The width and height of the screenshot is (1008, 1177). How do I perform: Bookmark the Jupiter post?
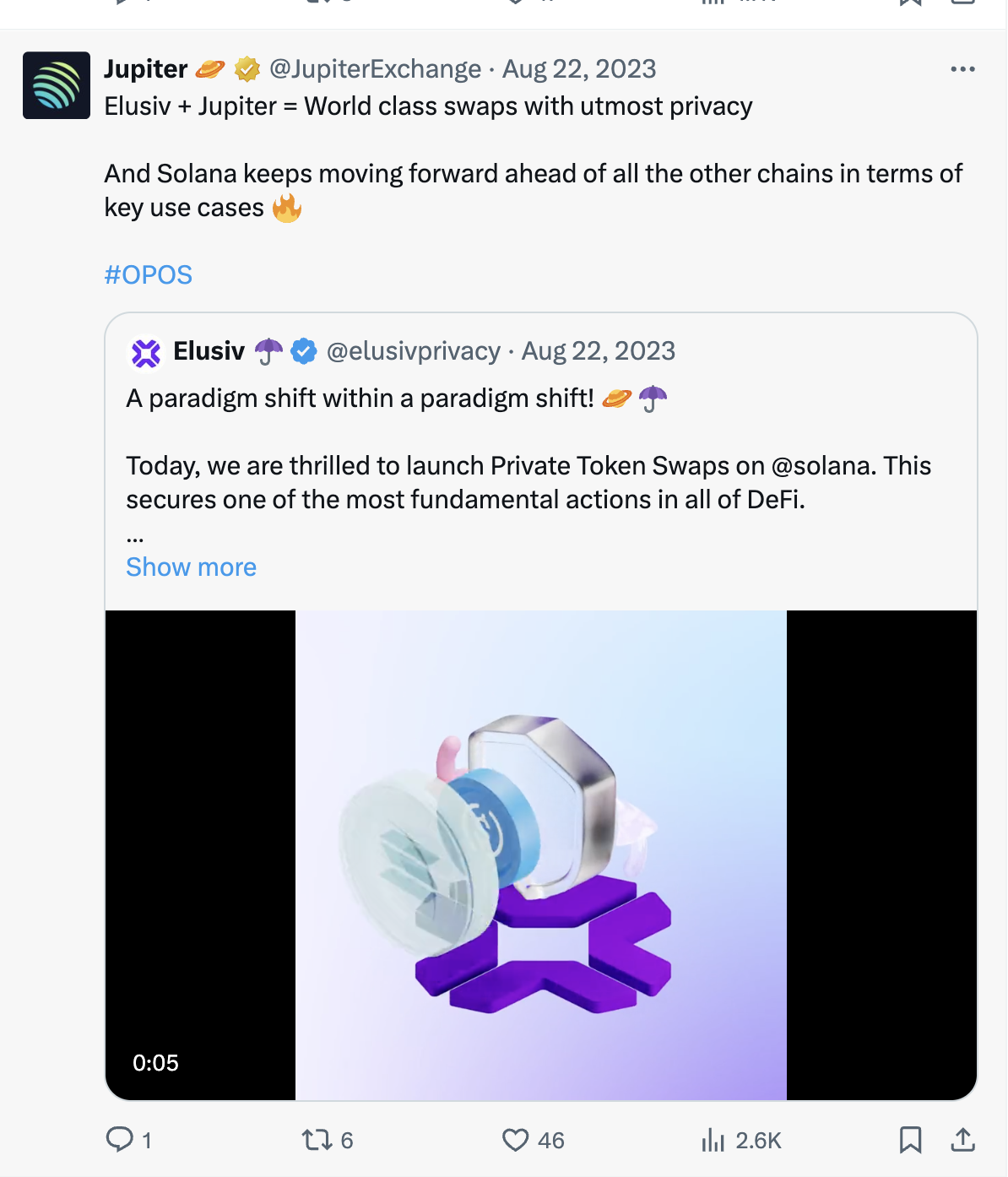pyautogui.click(x=910, y=1140)
